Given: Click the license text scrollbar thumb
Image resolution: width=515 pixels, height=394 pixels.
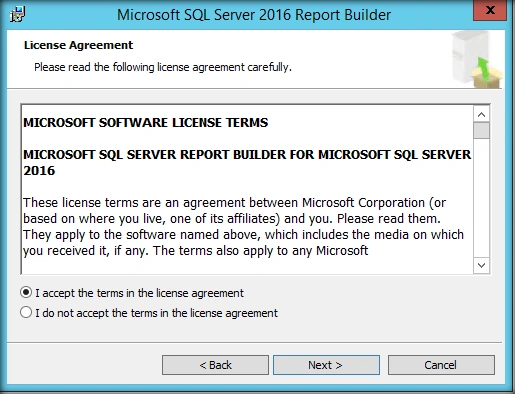Looking at the screenshot, I should coord(481,130).
